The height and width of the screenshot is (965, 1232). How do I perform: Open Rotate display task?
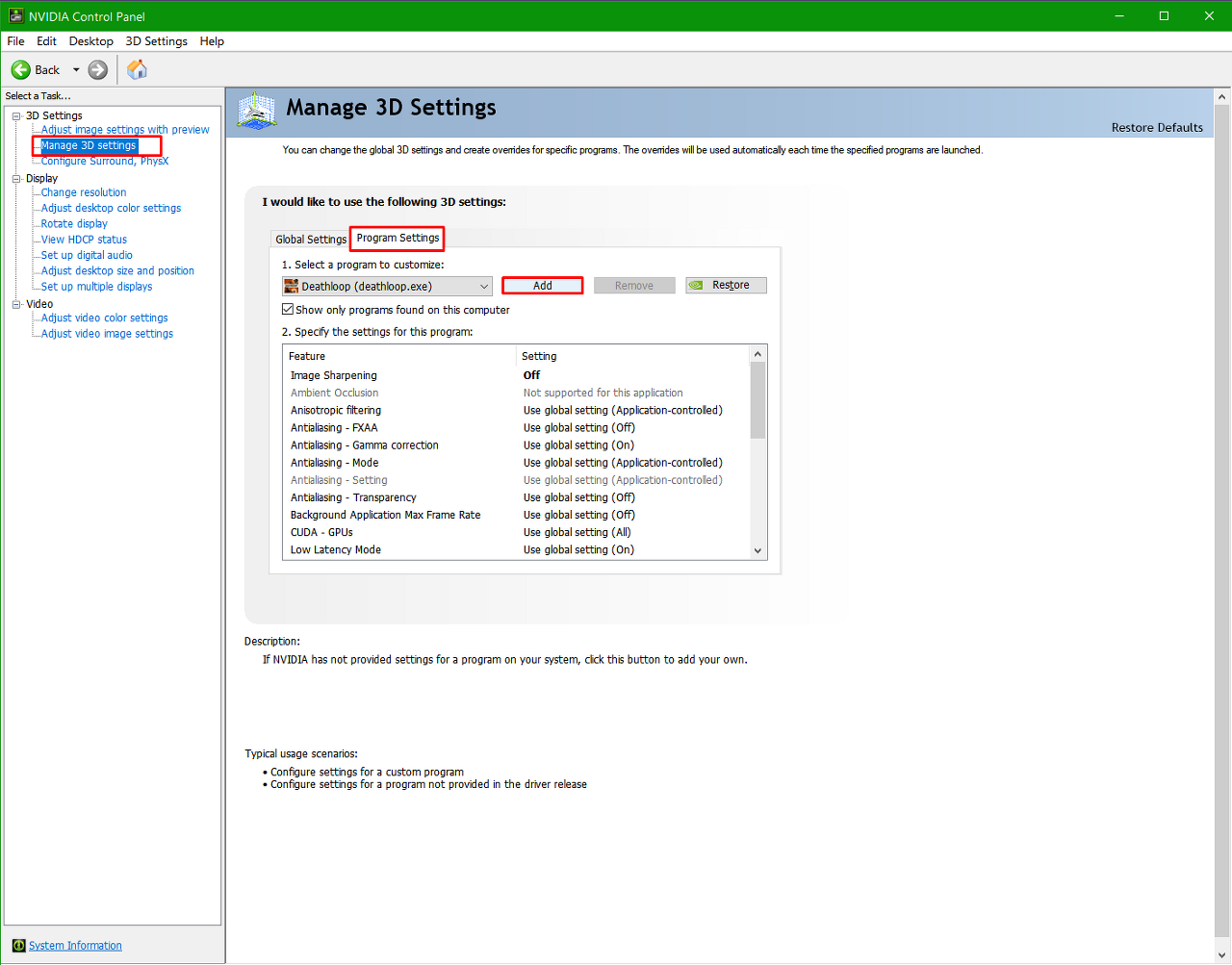pyautogui.click(x=74, y=224)
